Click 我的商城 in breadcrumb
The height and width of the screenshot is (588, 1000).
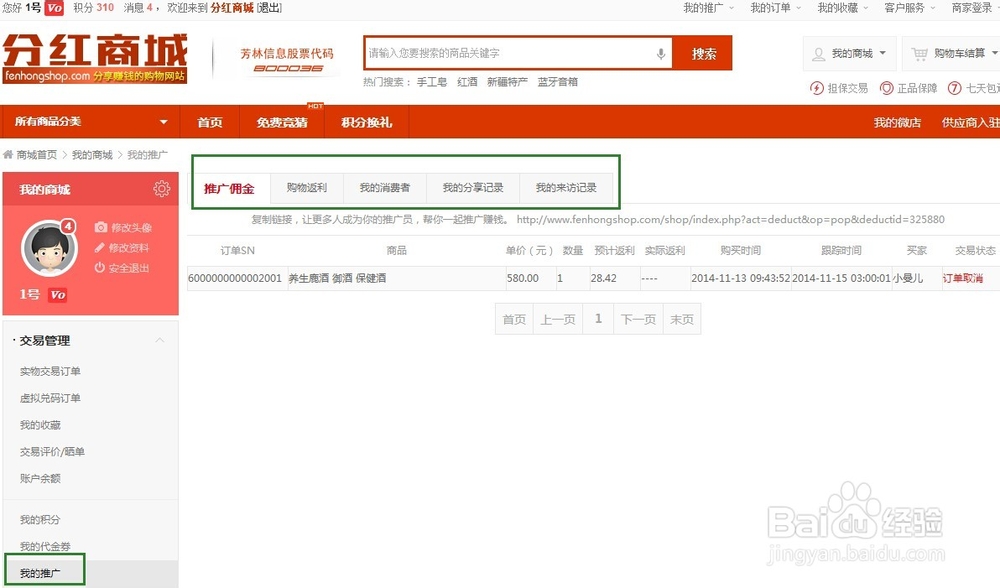pos(92,154)
